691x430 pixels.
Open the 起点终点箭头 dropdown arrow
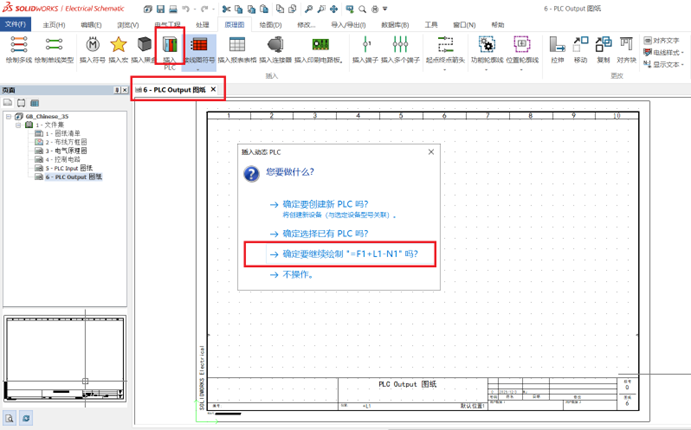tap(445, 69)
